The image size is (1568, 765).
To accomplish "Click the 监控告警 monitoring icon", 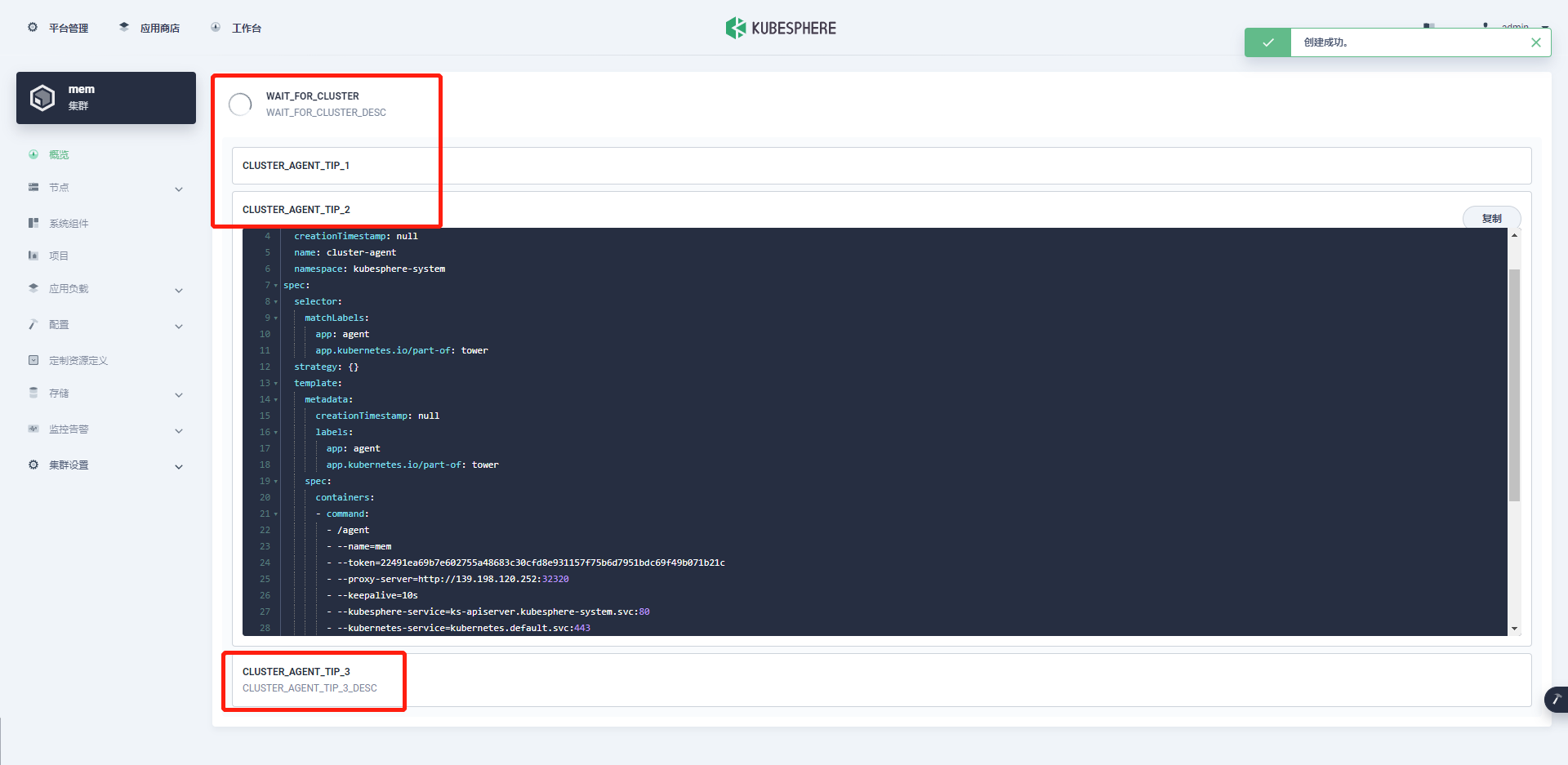I will tap(33, 429).
